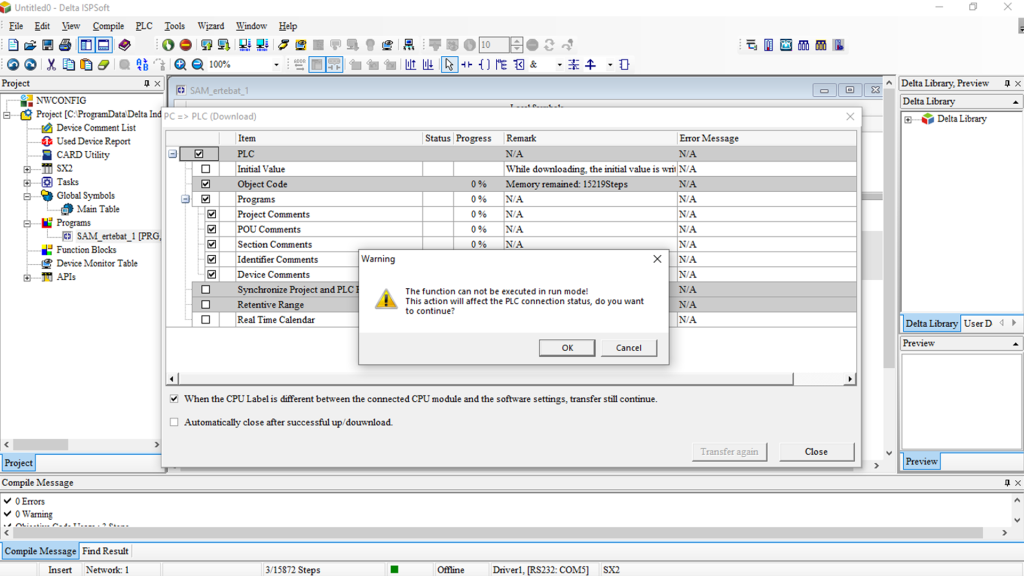This screenshot has height=576, width=1024.
Task: Click the New project toolbar icon
Action: click(x=13, y=45)
